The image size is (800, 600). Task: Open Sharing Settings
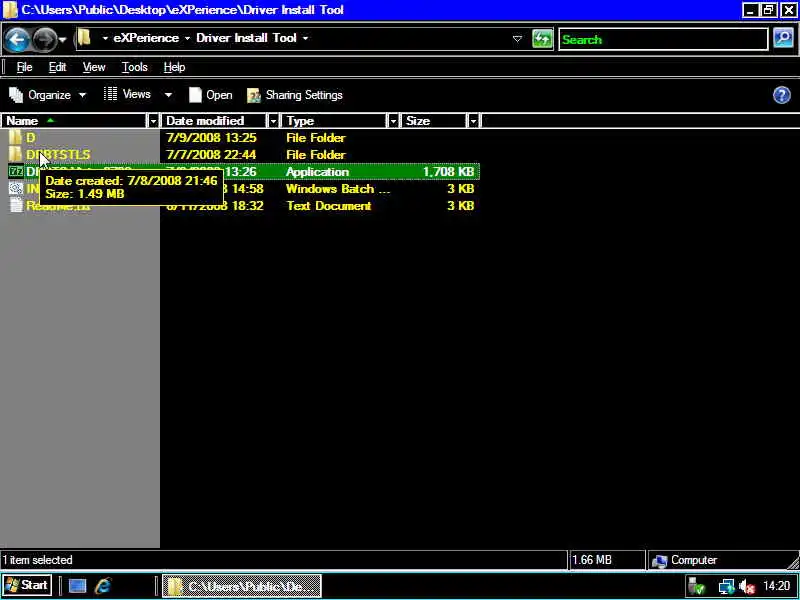pos(294,95)
